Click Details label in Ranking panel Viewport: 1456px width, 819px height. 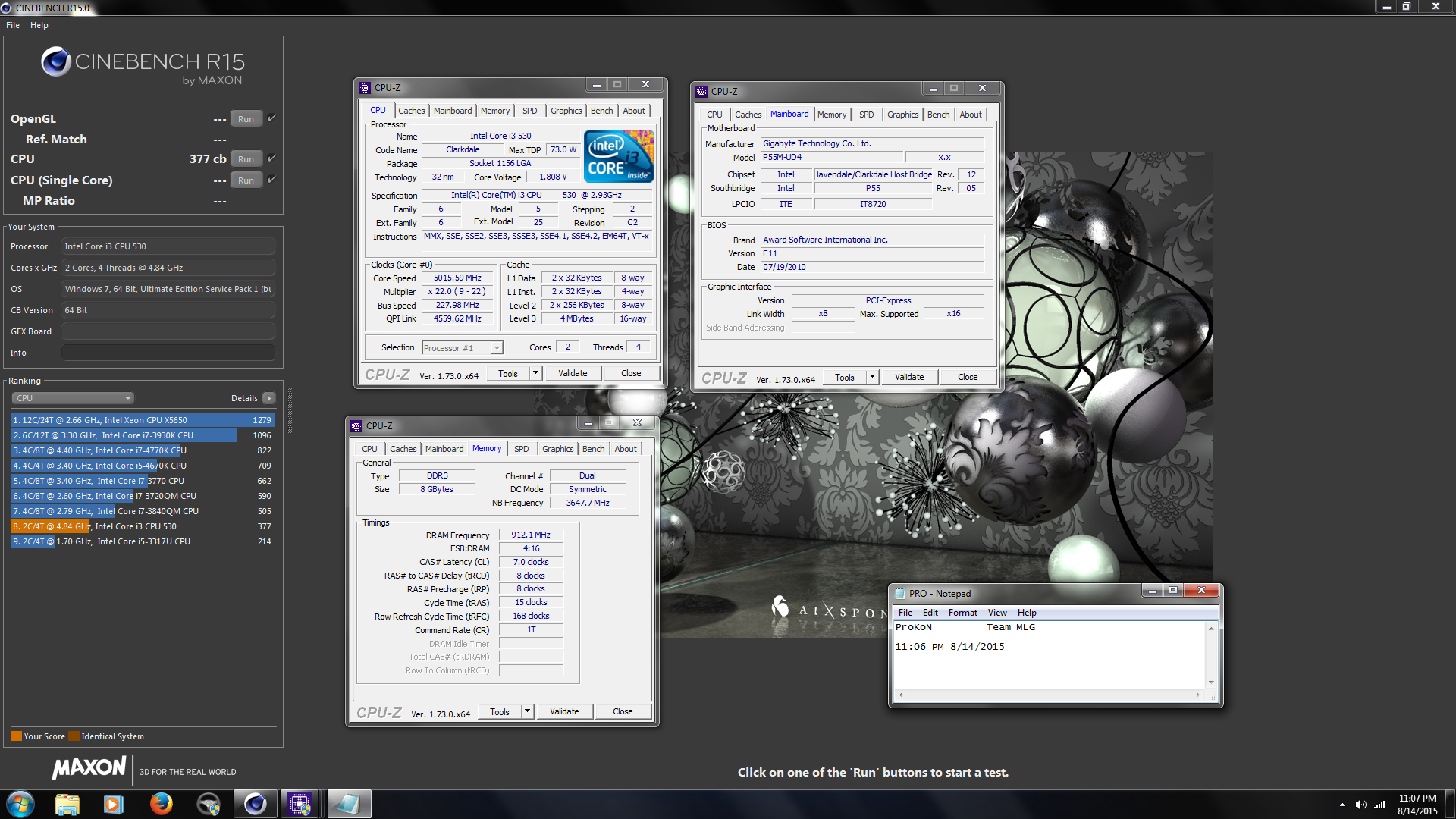pos(244,398)
